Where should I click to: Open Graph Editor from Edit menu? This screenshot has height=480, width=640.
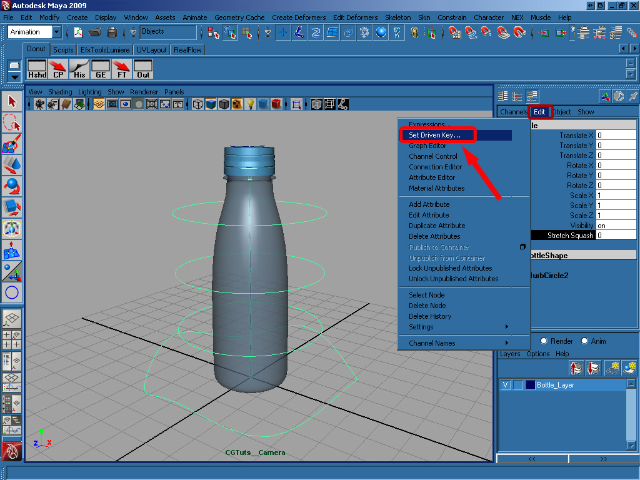427,146
